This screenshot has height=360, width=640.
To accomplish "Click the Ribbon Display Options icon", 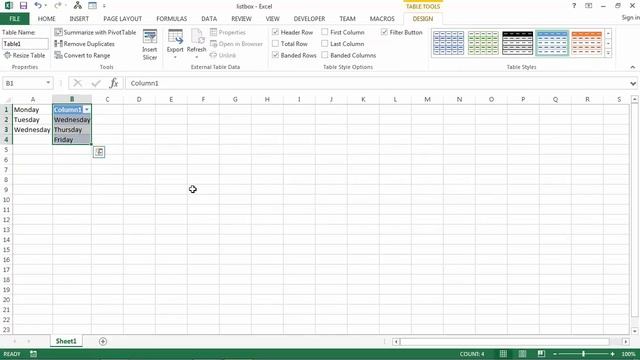I will point(589,6).
